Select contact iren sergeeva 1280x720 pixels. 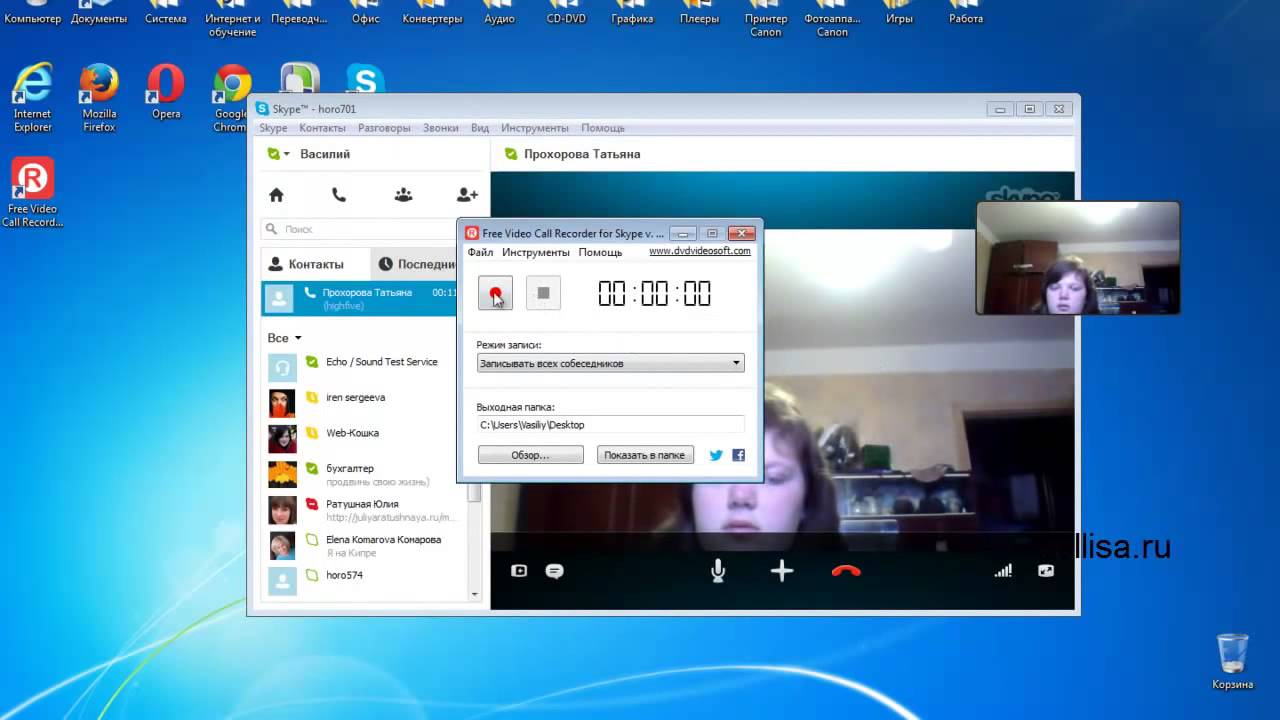(364, 401)
